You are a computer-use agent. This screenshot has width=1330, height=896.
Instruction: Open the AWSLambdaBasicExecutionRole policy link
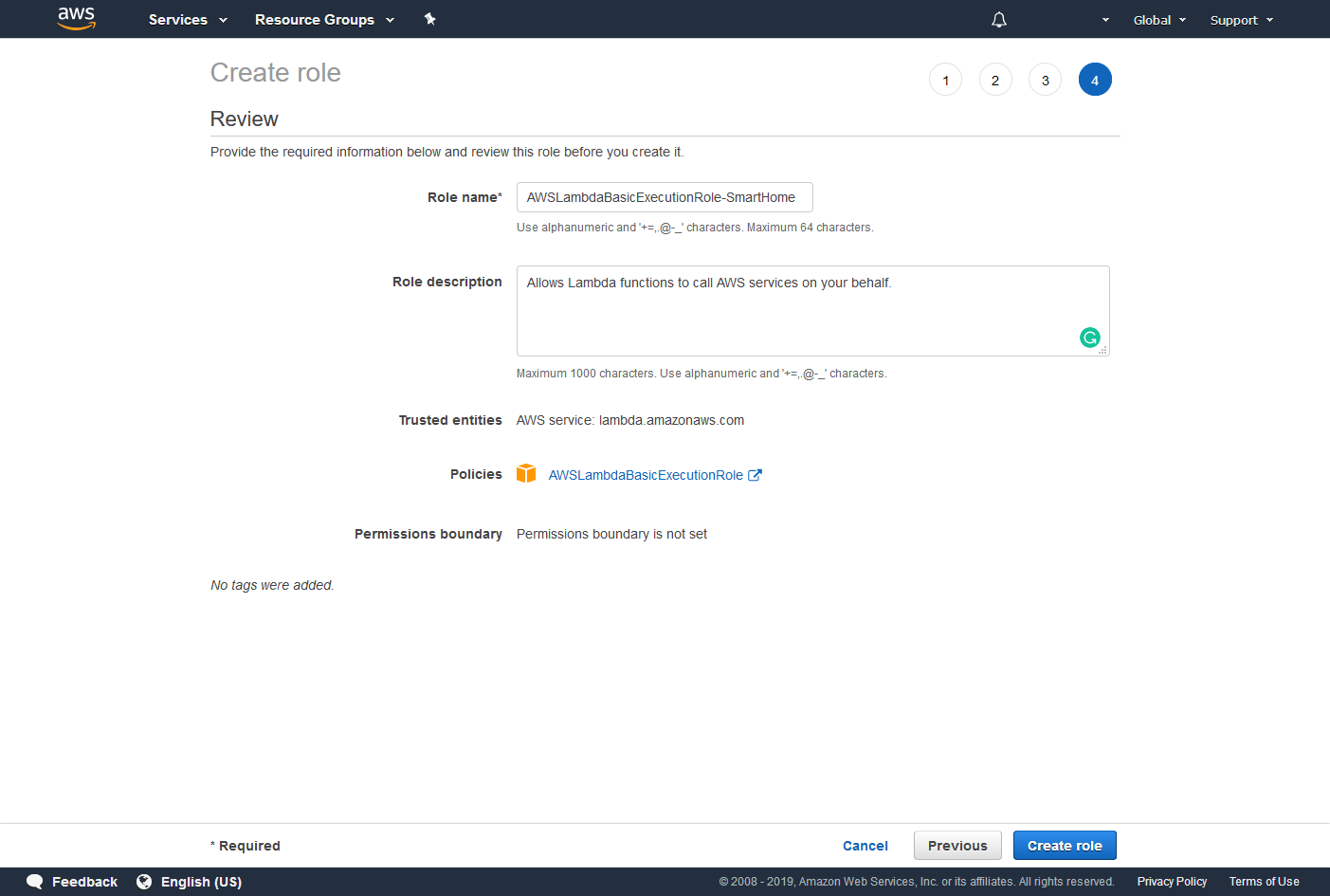(x=646, y=475)
